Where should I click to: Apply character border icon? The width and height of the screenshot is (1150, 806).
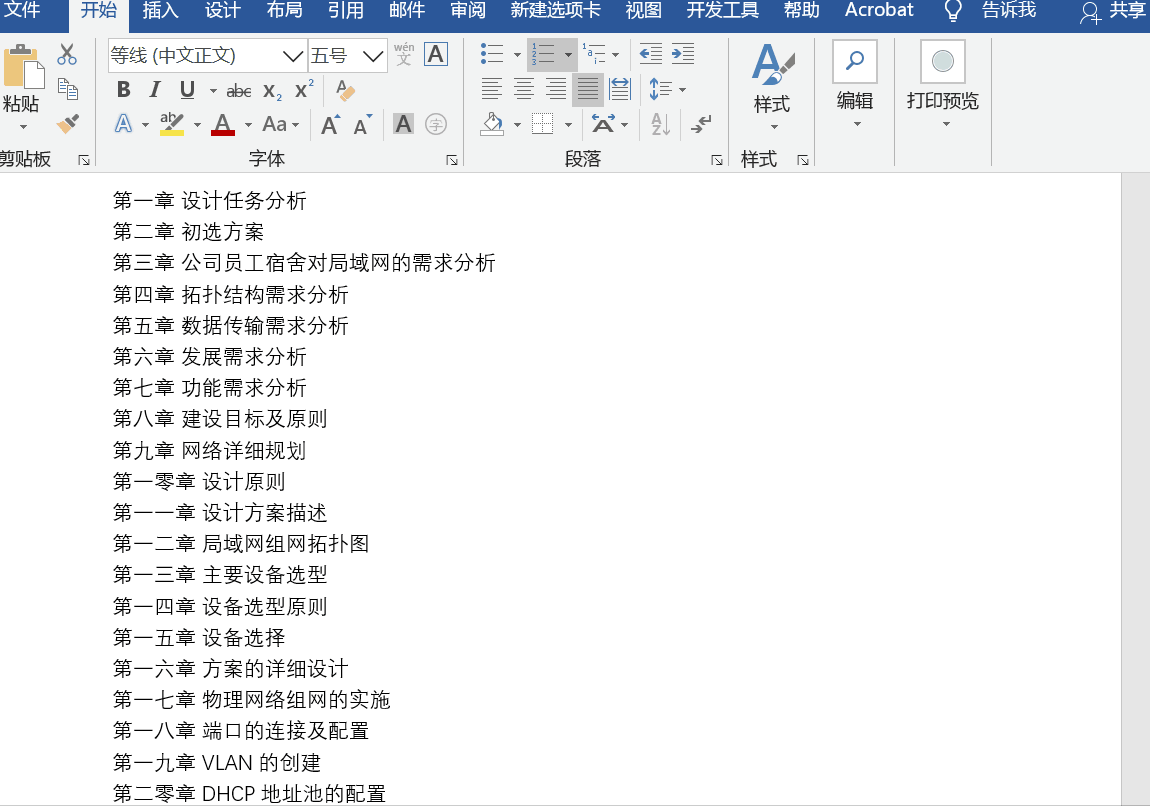pyautogui.click(x=436, y=54)
